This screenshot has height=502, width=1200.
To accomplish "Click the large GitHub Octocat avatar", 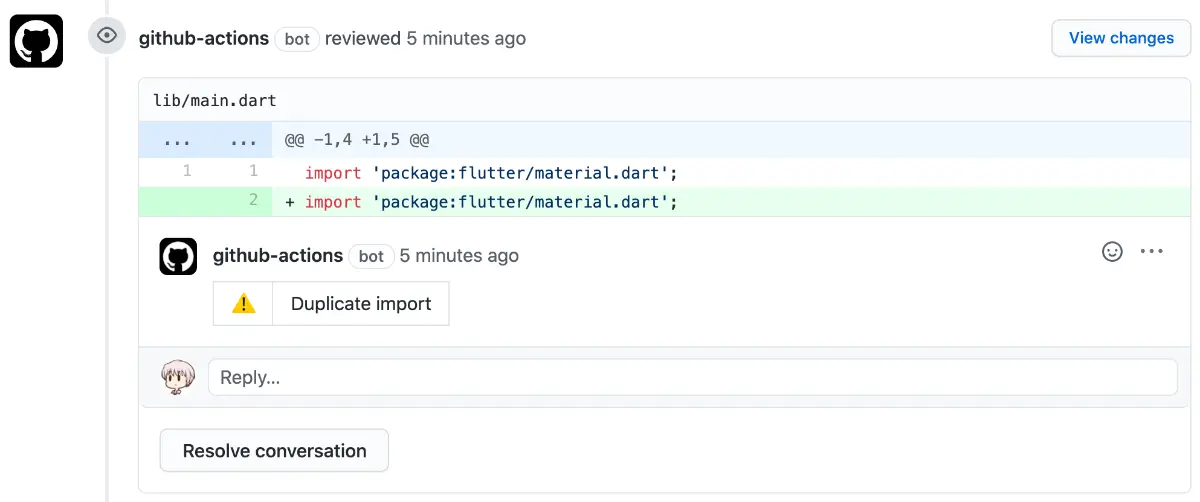I will point(36,41).
